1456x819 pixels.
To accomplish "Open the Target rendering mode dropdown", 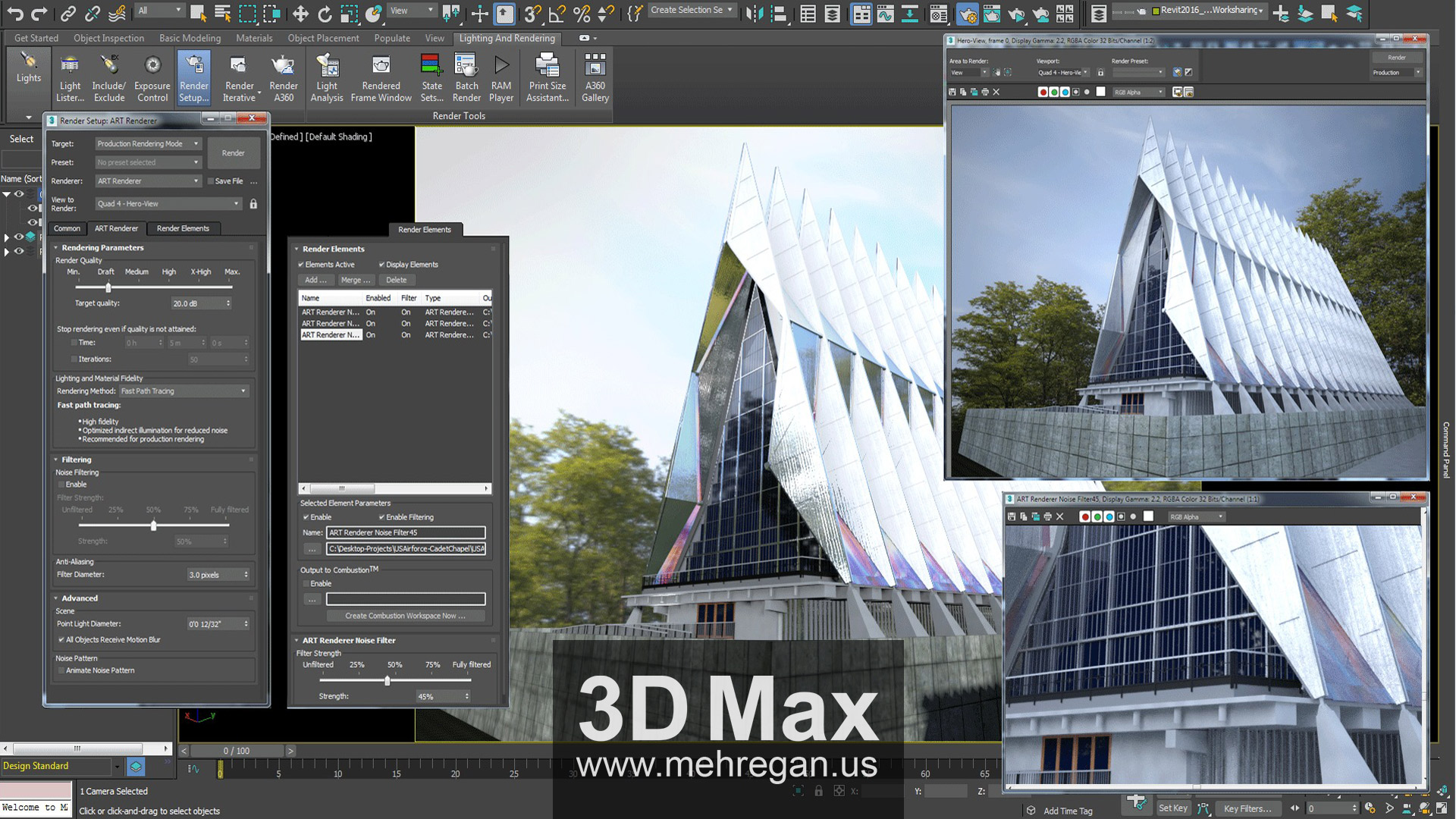I will [148, 143].
